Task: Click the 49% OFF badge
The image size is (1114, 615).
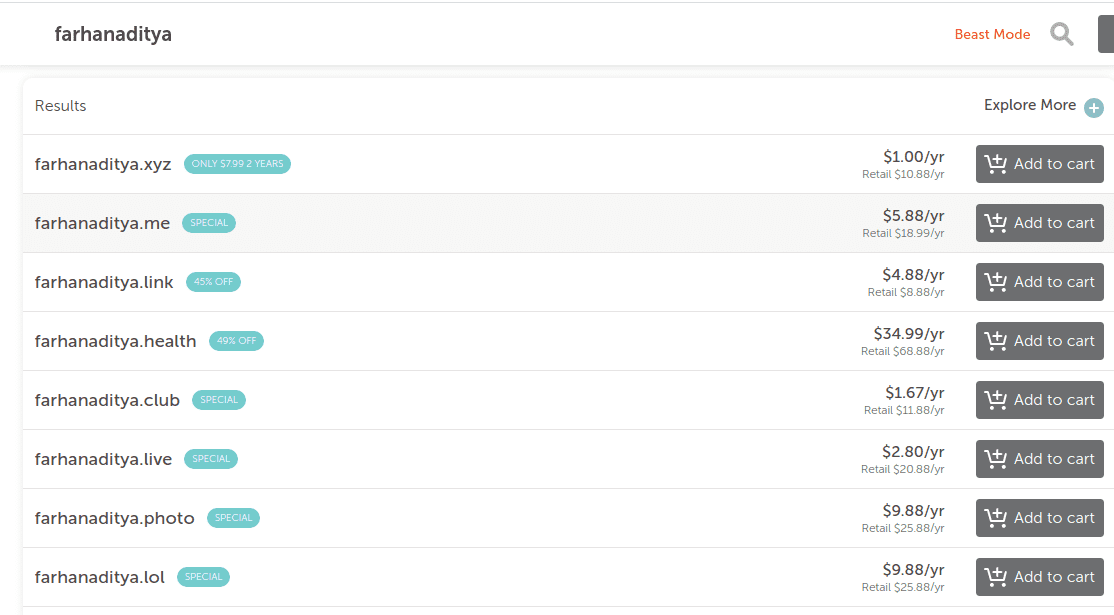Action: tap(236, 341)
